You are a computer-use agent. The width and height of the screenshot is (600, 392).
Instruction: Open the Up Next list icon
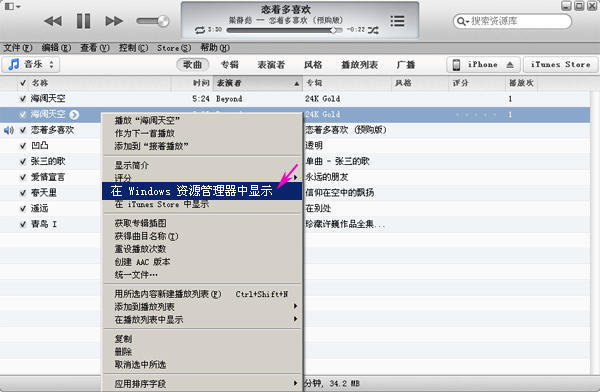click(397, 21)
